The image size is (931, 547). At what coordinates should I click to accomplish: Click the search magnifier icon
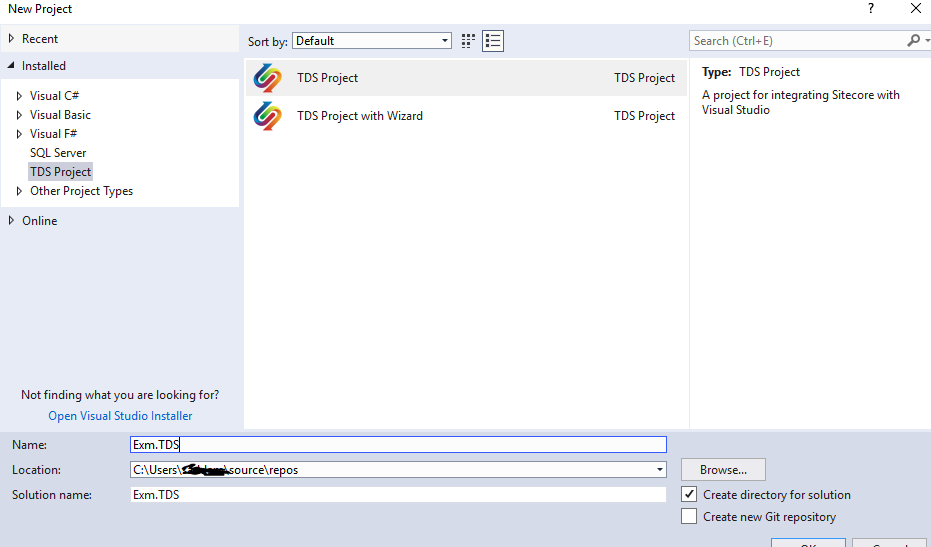tap(914, 40)
